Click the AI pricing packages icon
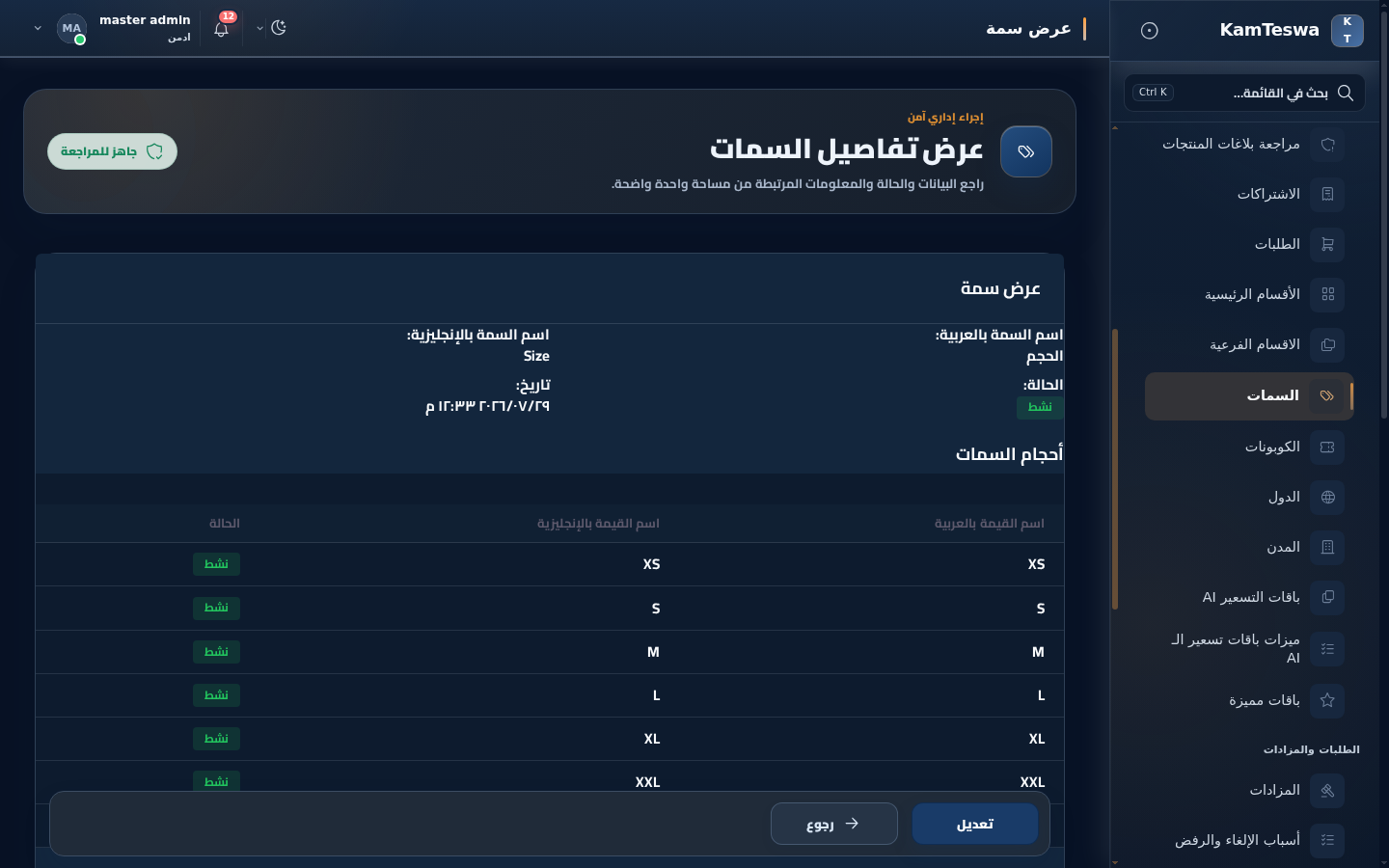Viewport: 1389px width, 868px height. click(1327, 597)
